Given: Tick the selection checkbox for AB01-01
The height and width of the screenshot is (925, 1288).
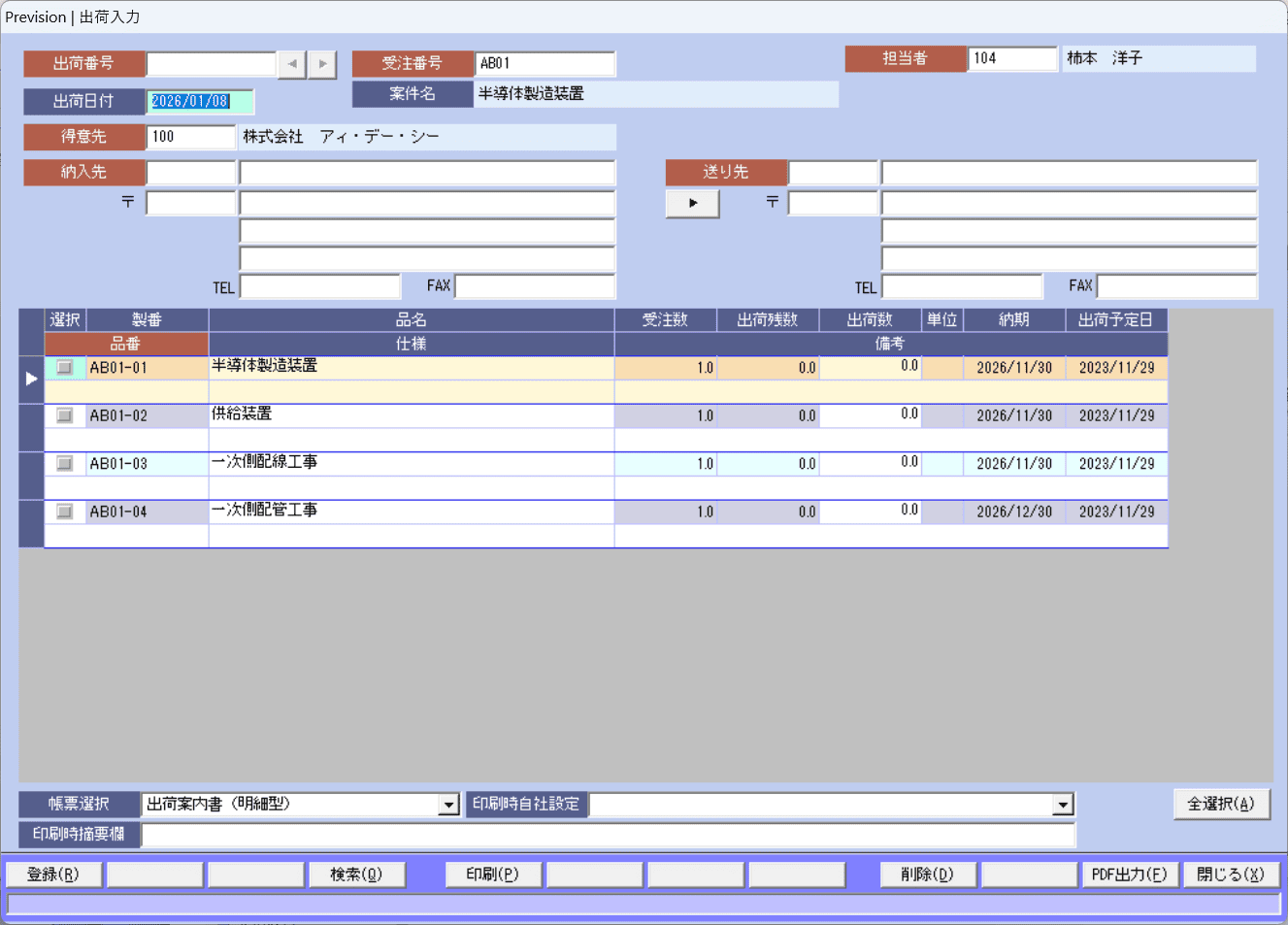Looking at the screenshot, I should click(65, 368).
